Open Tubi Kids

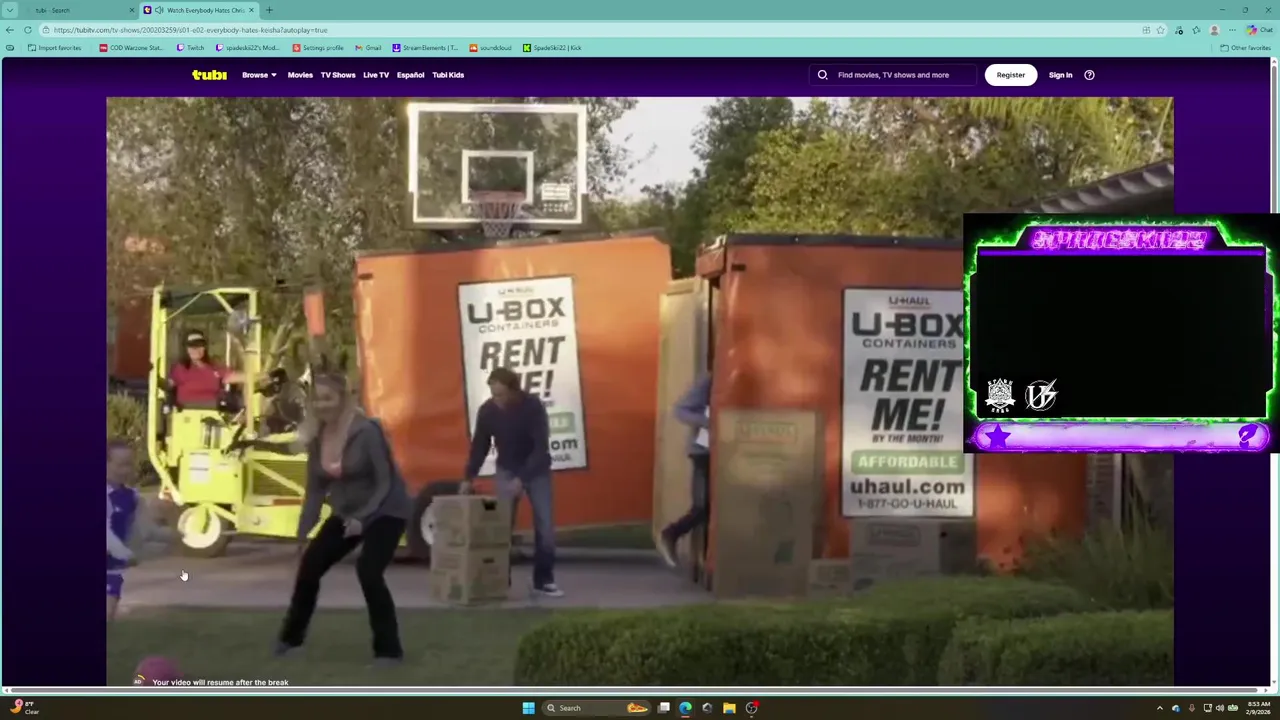448,75
